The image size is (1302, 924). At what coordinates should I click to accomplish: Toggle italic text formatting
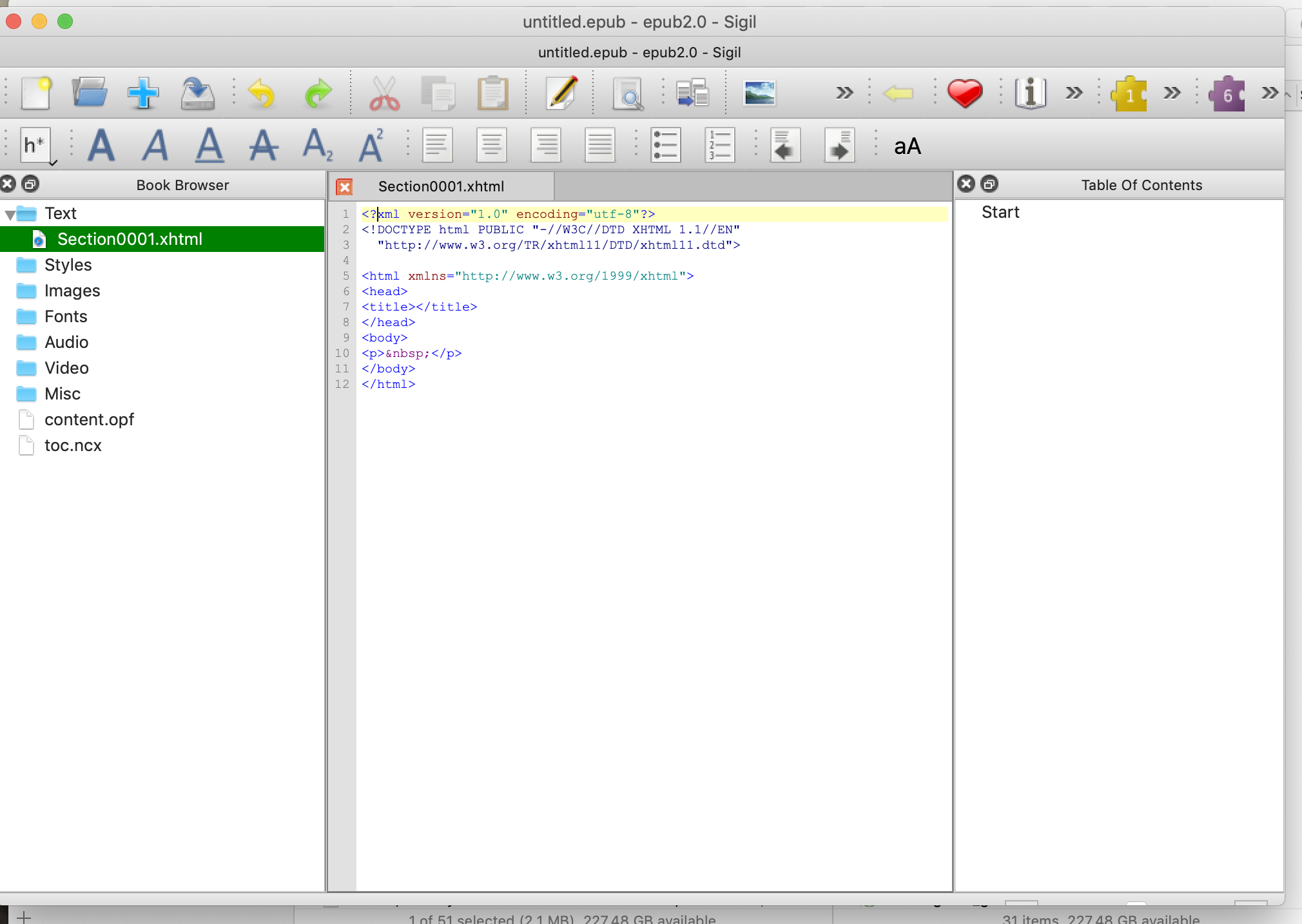[155, 146]
